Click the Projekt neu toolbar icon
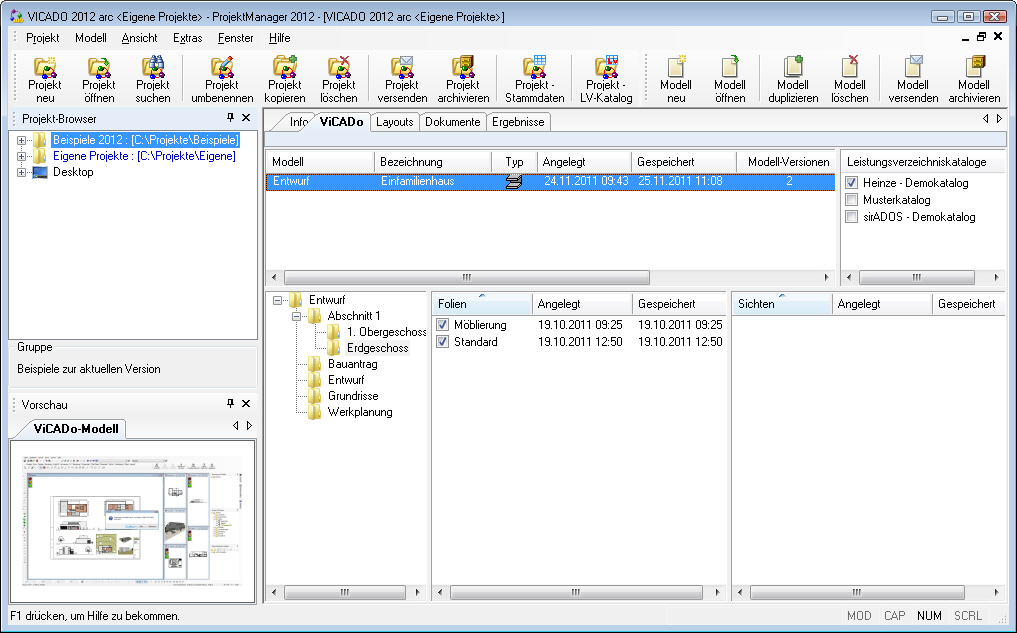1017x633 pixels. (x=45, y=79)
